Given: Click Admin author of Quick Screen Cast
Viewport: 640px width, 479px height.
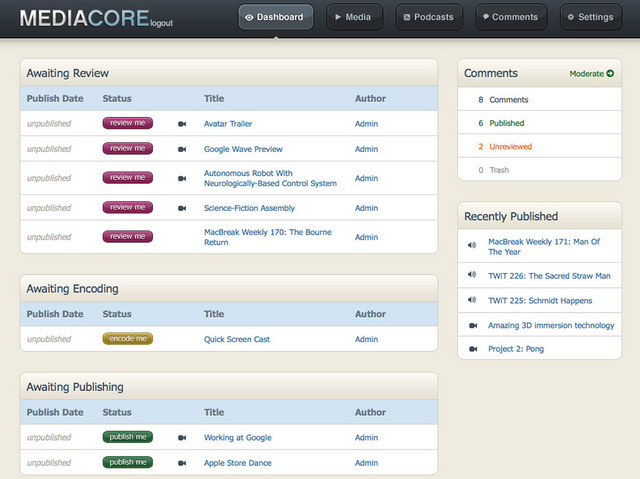Looking at the screenshot, I should pos(367,339).
